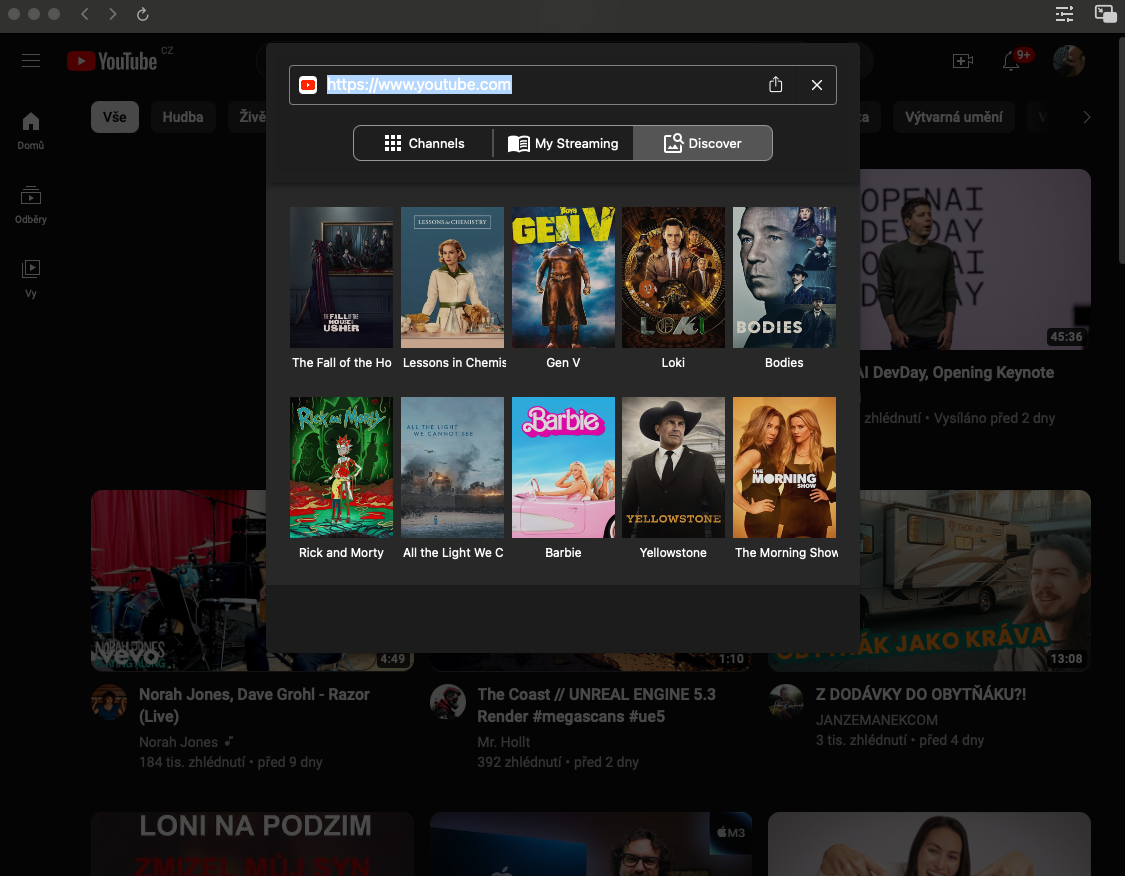Open the Rick and Morty poster
This screenshot has width=1125, height=876.
[x=342, y=468]
